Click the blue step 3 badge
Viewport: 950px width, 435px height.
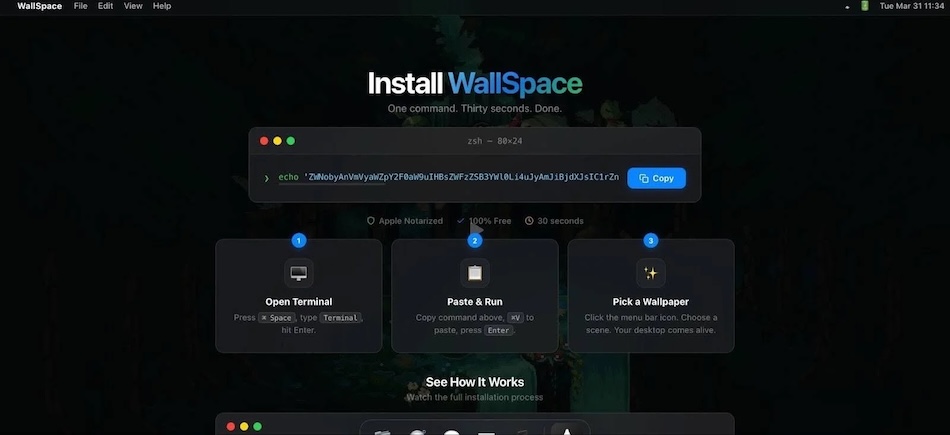point(651,240)
